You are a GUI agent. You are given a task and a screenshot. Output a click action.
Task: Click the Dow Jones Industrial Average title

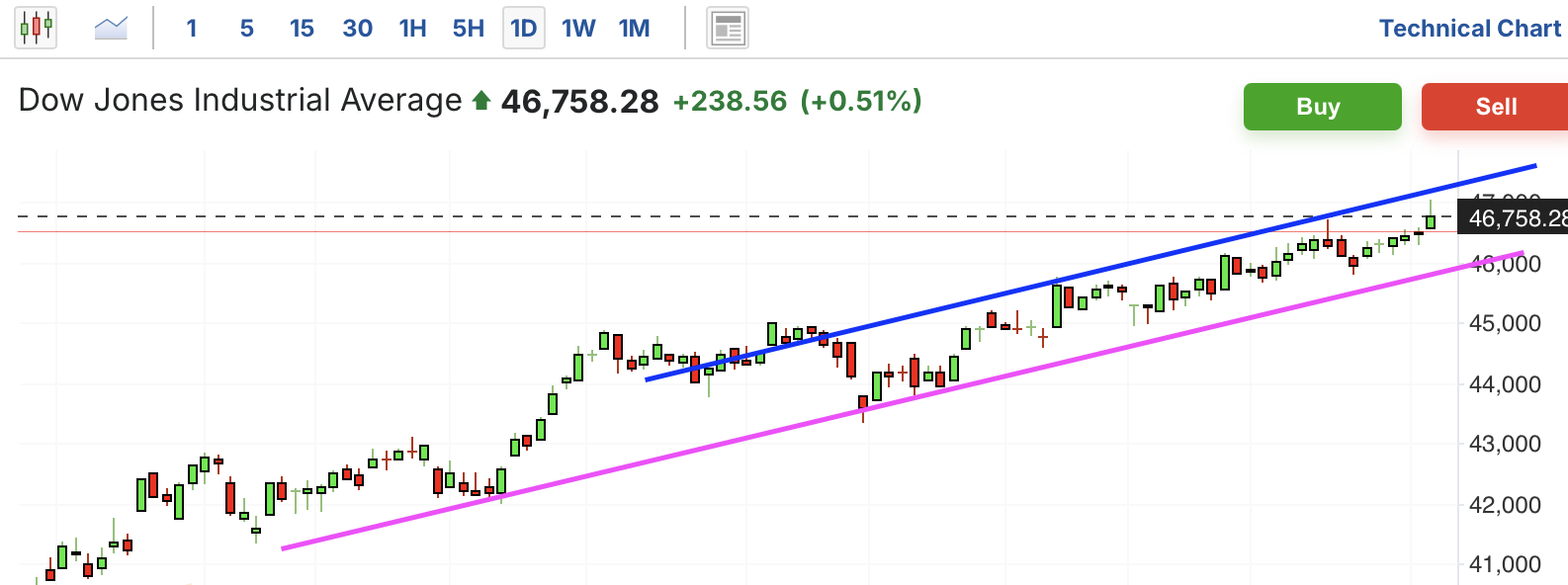point(240,101)
